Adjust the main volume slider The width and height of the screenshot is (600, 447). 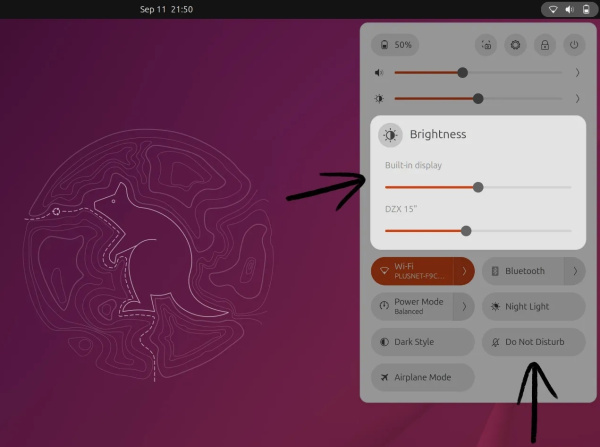478,72
